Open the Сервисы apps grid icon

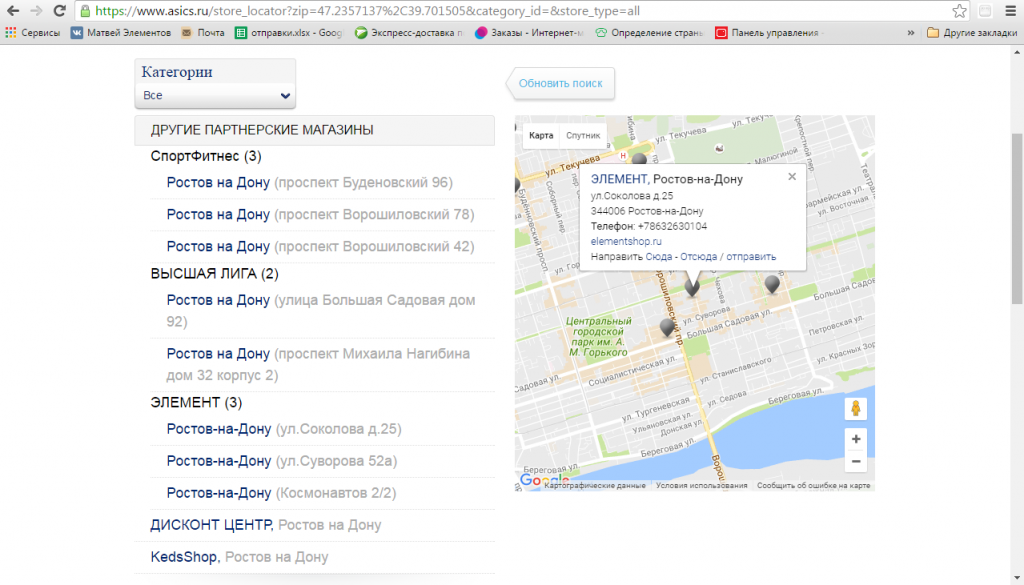pyautogui.click(x=9, y=32)
